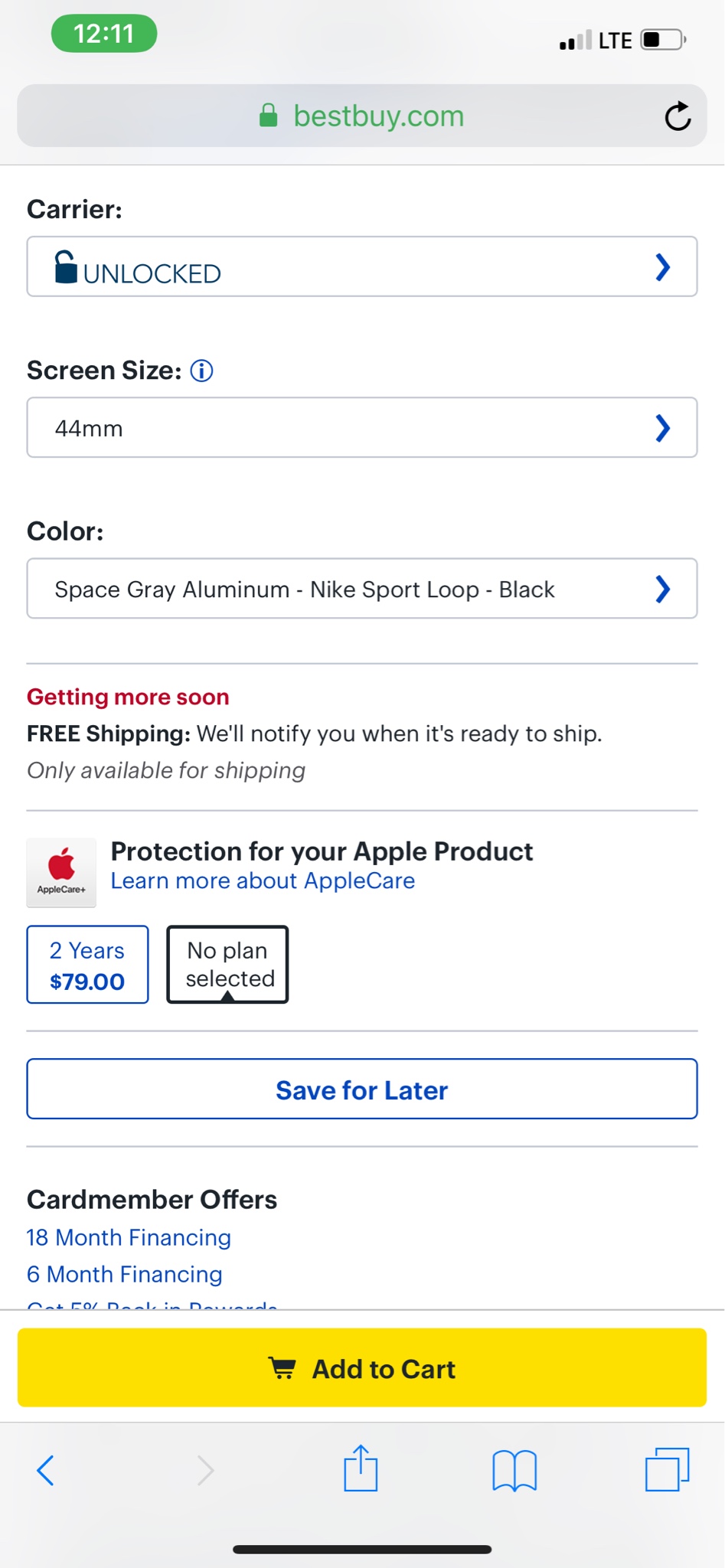The image size is (725, 1568).
Task: Open the Safari tabs overview icon
Action: click(667, 1469)
